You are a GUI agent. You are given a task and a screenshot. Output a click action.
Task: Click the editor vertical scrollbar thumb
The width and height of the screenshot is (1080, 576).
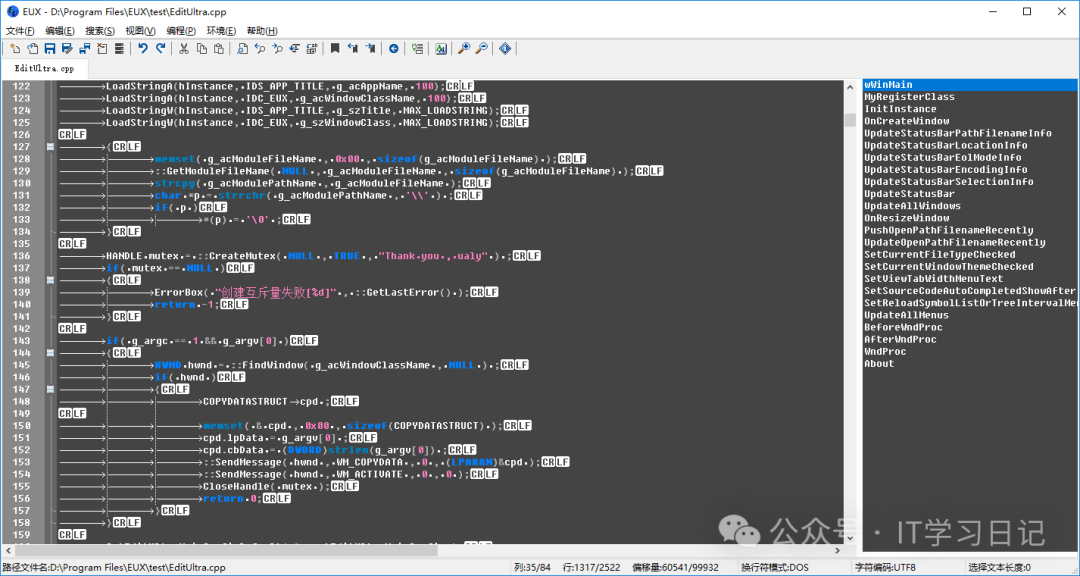pos(850,120)
